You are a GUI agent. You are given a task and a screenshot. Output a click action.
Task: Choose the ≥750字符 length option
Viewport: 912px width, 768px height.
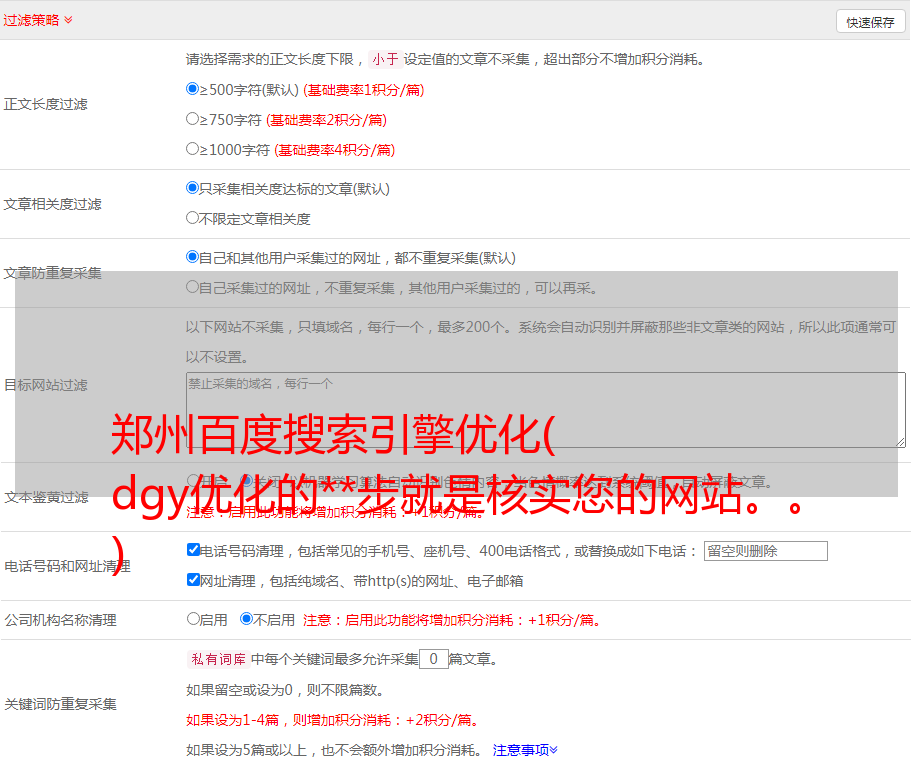192,119
